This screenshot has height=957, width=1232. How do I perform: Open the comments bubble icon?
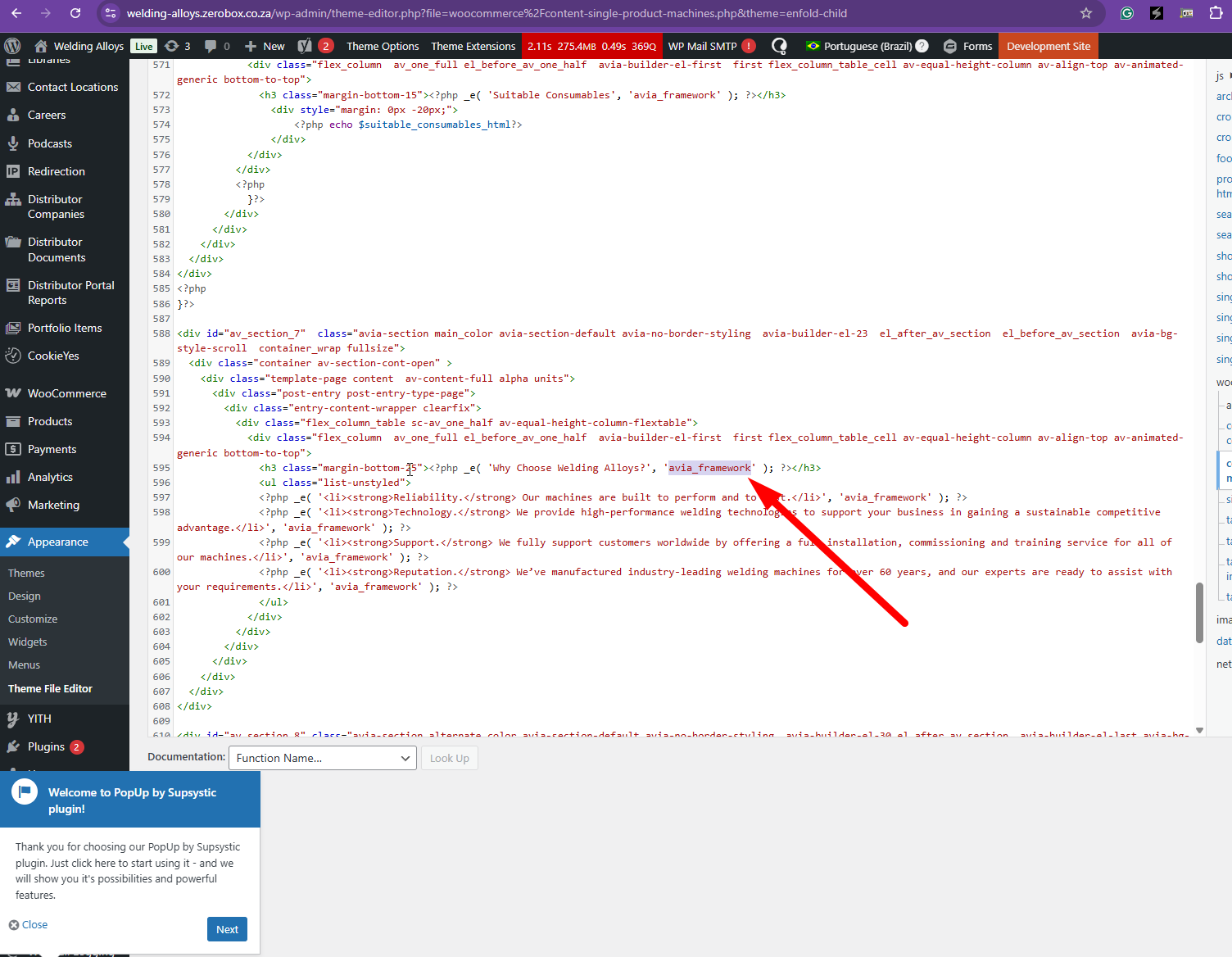216,46
